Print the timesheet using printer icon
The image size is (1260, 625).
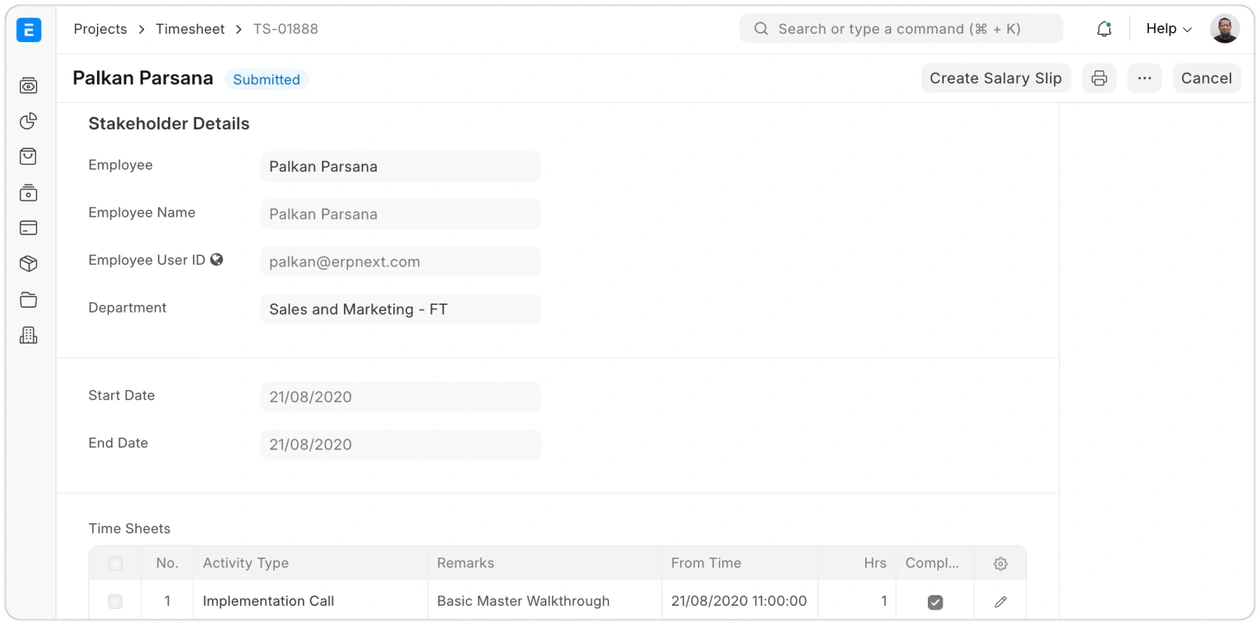click(1099, 78)
